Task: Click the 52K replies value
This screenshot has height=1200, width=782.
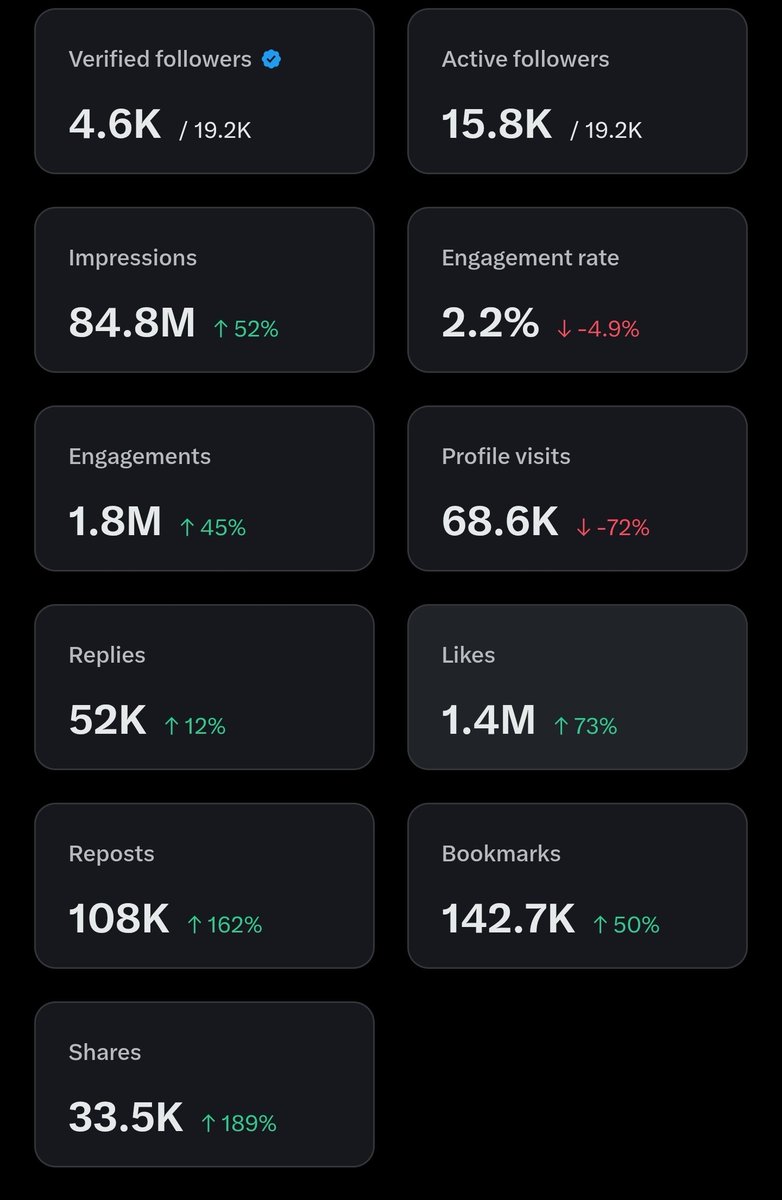Action: (x=108, y=719)
